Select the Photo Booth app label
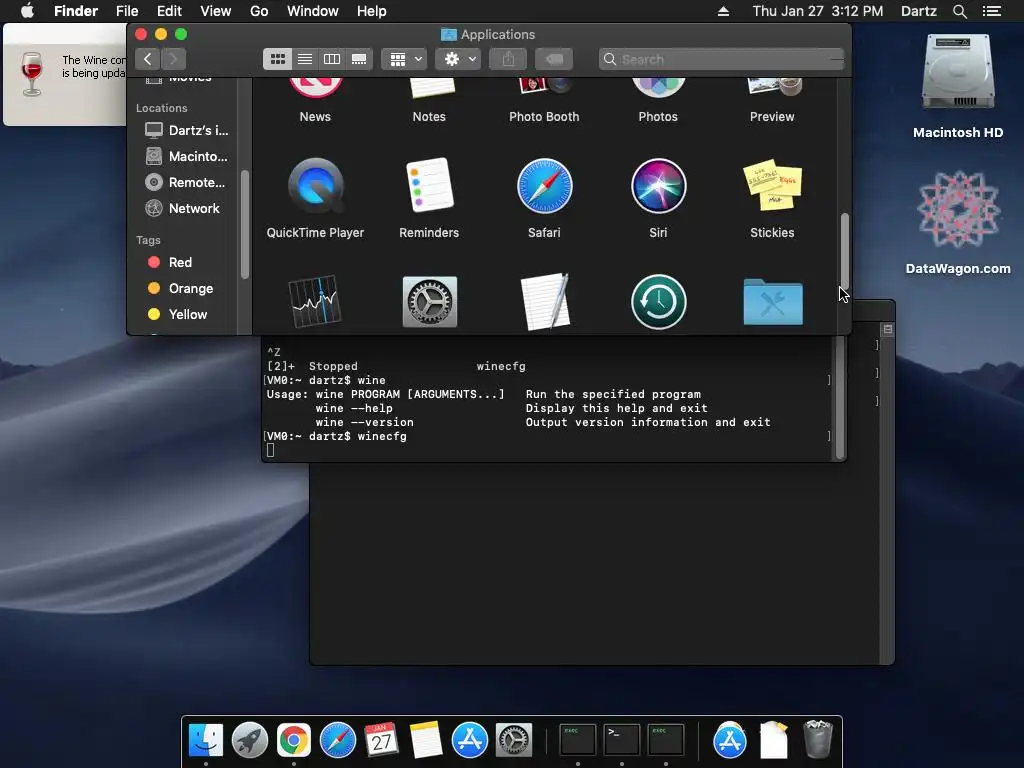The image size is (1024, 768). (544, 117)
